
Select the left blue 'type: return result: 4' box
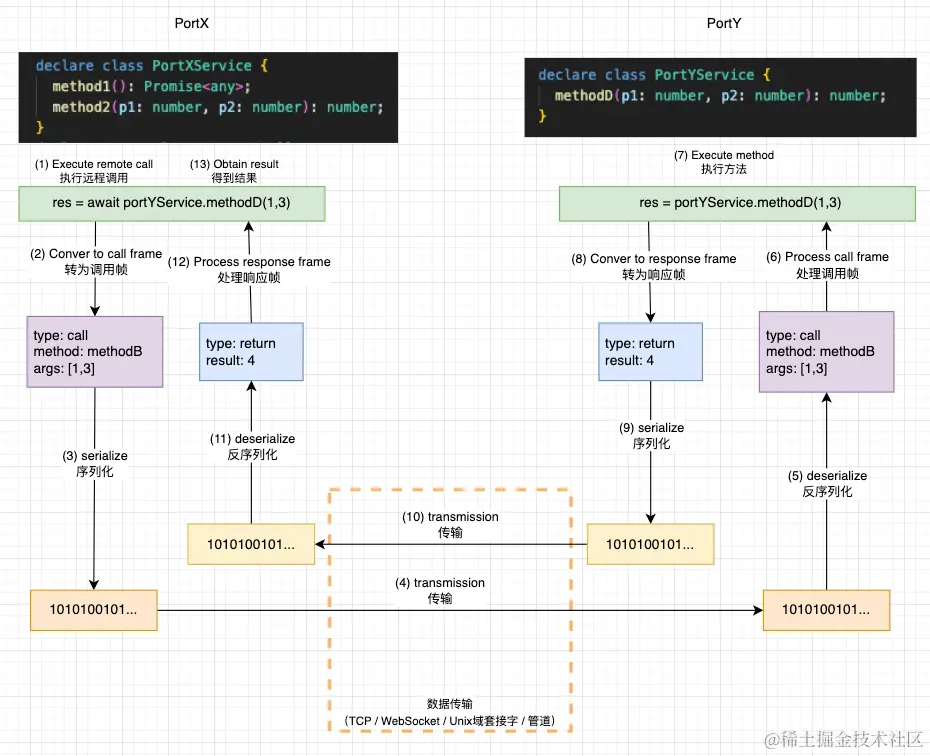tap(250, 351)
